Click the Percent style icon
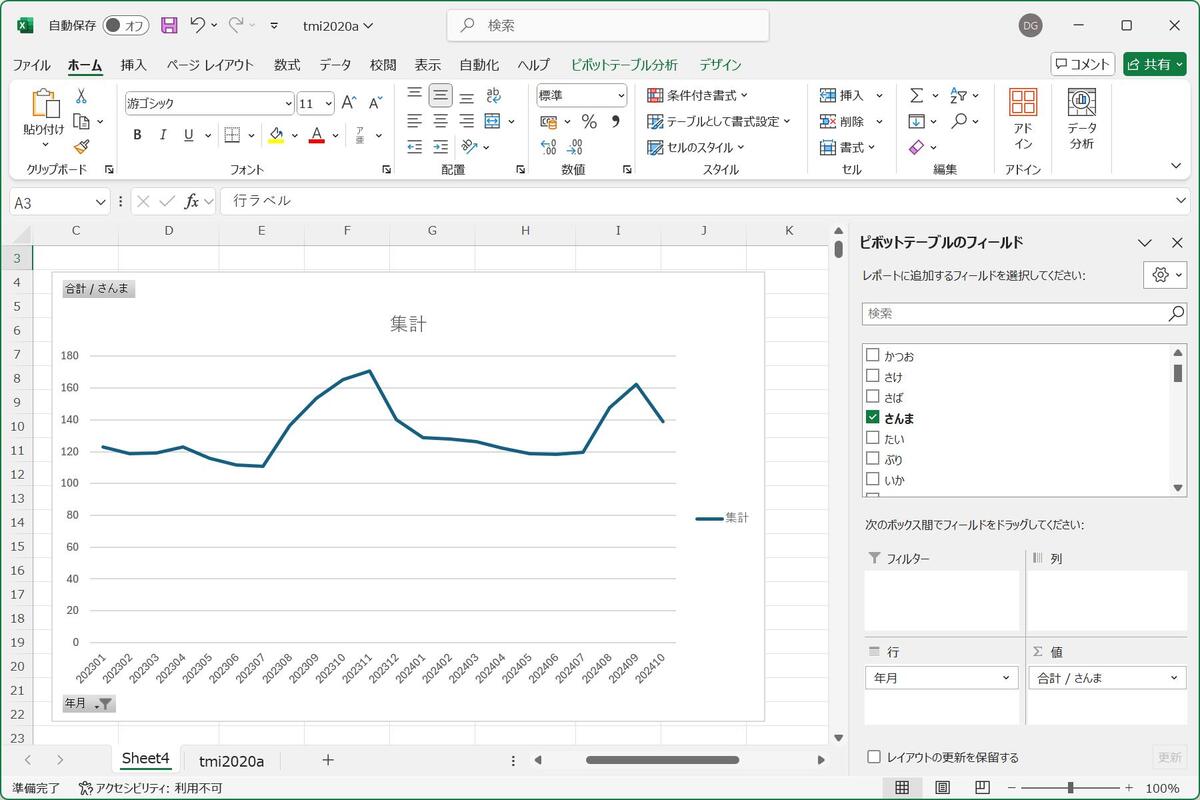The image size is (1200, 800). (589, 122)
